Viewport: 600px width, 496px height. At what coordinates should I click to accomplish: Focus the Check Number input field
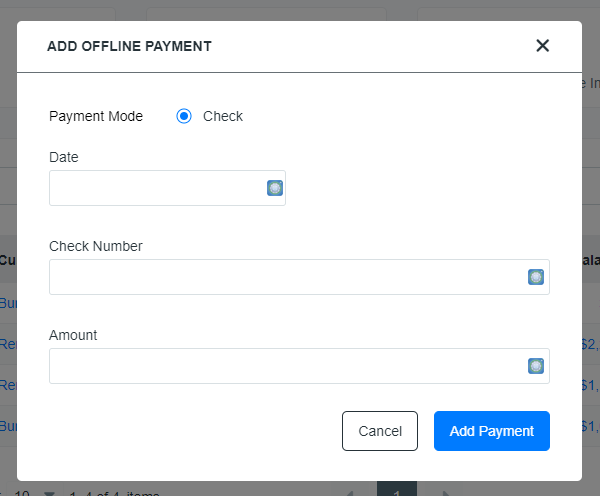pyautogui.click(x=299, y=277)
